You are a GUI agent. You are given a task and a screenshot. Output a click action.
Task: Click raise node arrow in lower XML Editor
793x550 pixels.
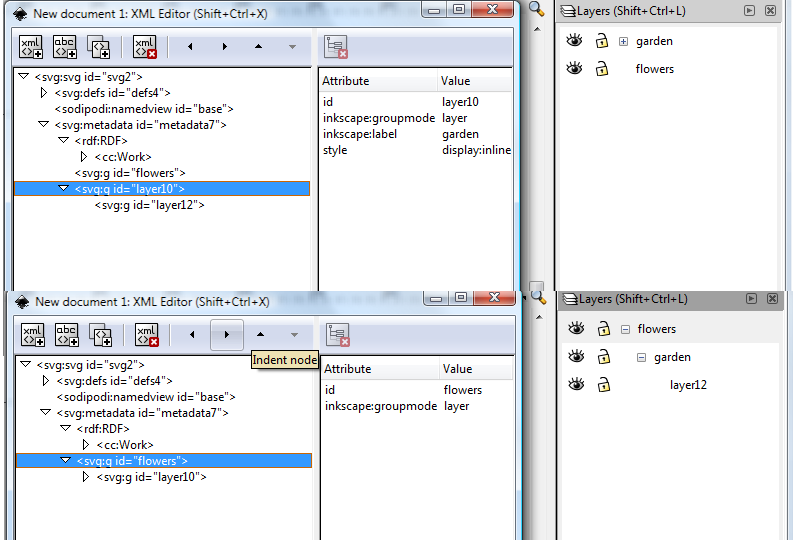(260, 335)
